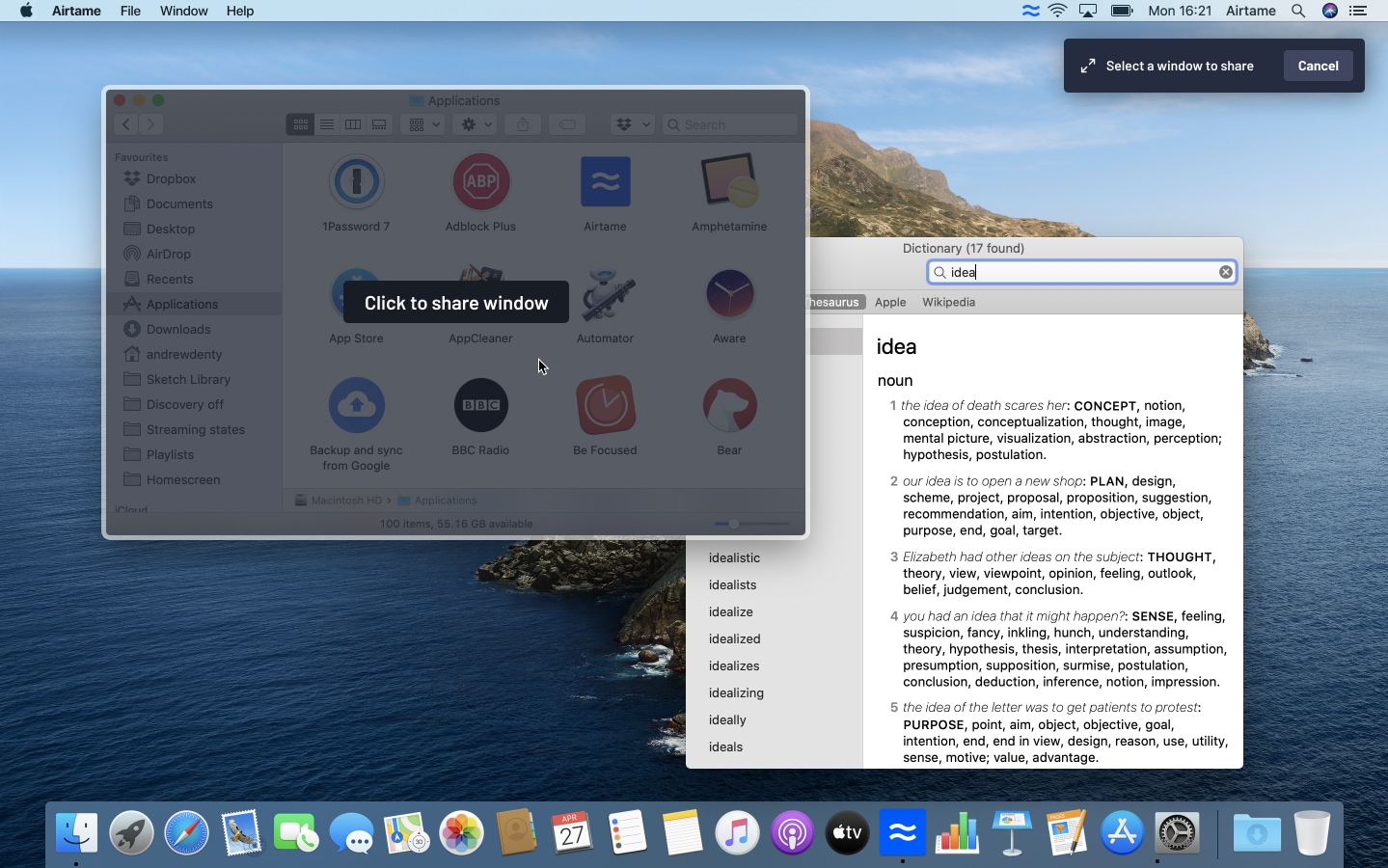Open Streaming states folder in sidebar
This screenshot has height=868, width=1388.
point(194,429)
